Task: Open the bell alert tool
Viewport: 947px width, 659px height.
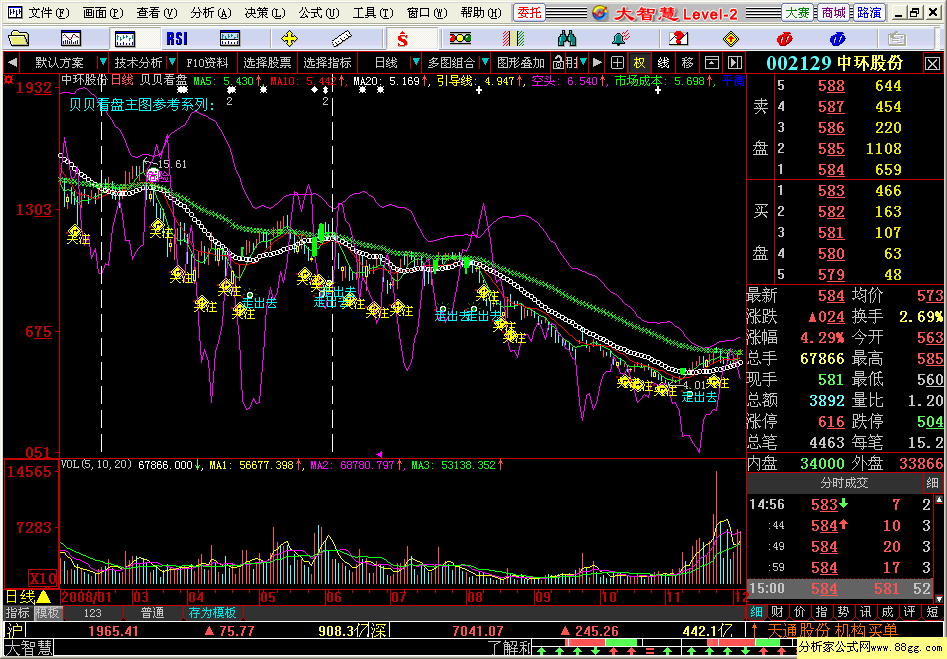Action: [621, 39]
